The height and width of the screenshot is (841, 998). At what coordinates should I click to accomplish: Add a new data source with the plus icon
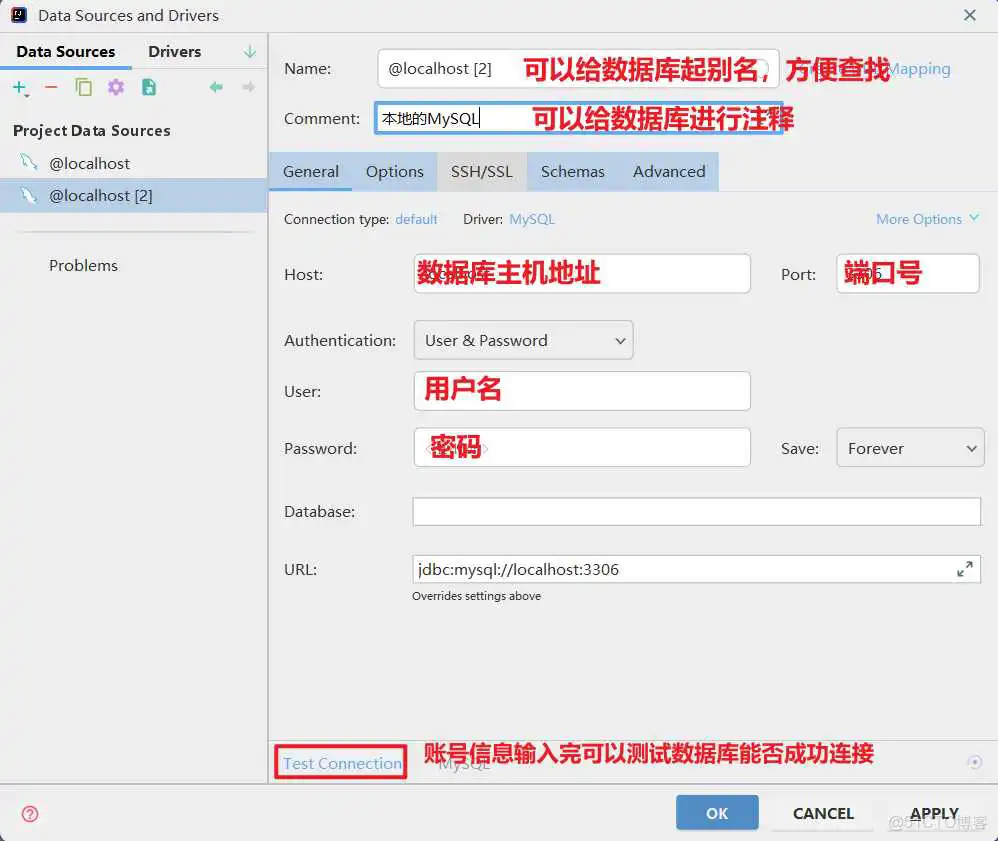coord(20,87)
